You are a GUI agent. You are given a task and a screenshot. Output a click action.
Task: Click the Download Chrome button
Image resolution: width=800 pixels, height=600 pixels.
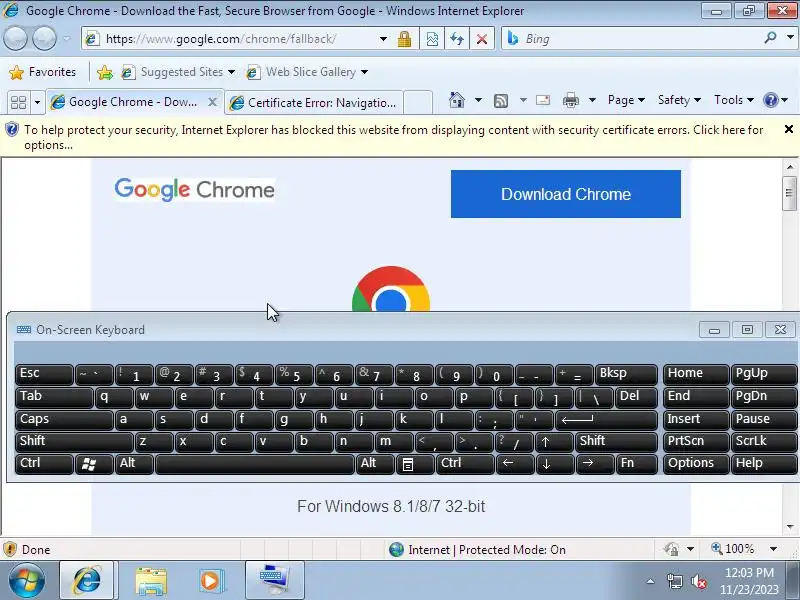(x=565, y=194)
